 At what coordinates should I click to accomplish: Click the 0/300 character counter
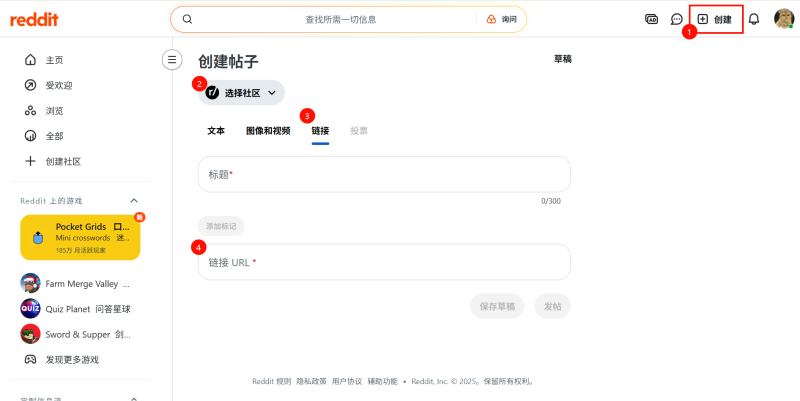[551, 202]
